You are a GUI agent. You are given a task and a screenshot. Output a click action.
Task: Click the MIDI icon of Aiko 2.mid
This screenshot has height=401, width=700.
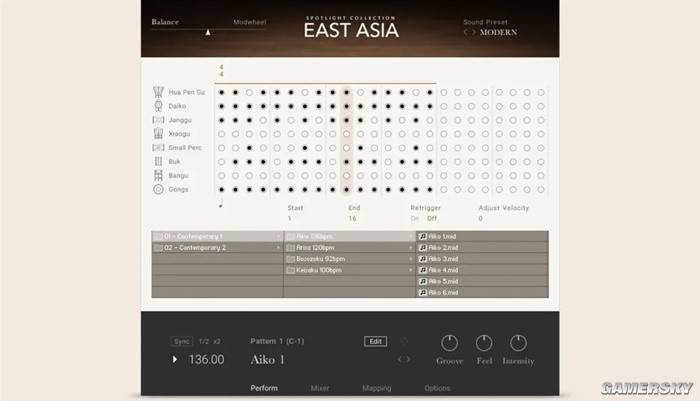tap(423, 247)
